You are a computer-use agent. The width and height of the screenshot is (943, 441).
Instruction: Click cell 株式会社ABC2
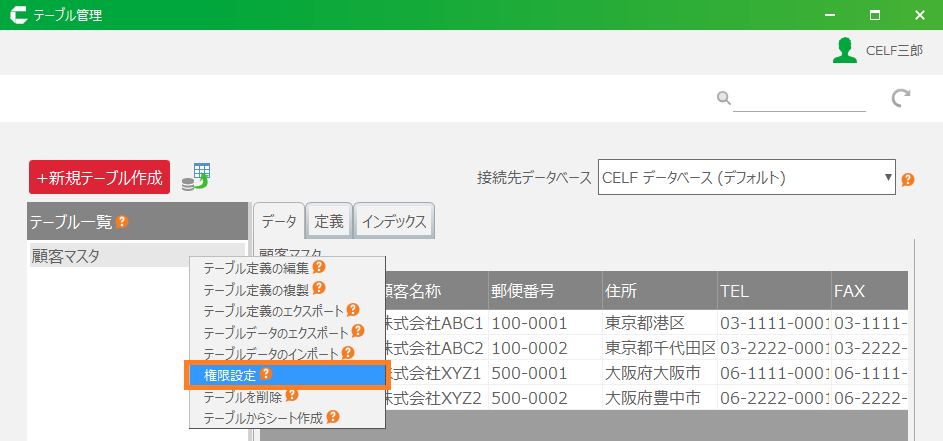(436, 348)
